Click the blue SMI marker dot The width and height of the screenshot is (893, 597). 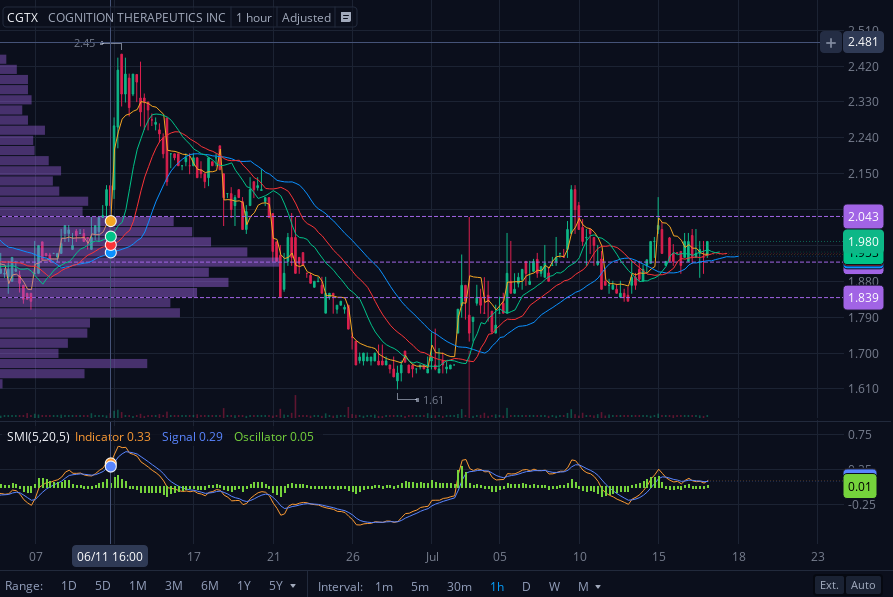tap(111, 467)
